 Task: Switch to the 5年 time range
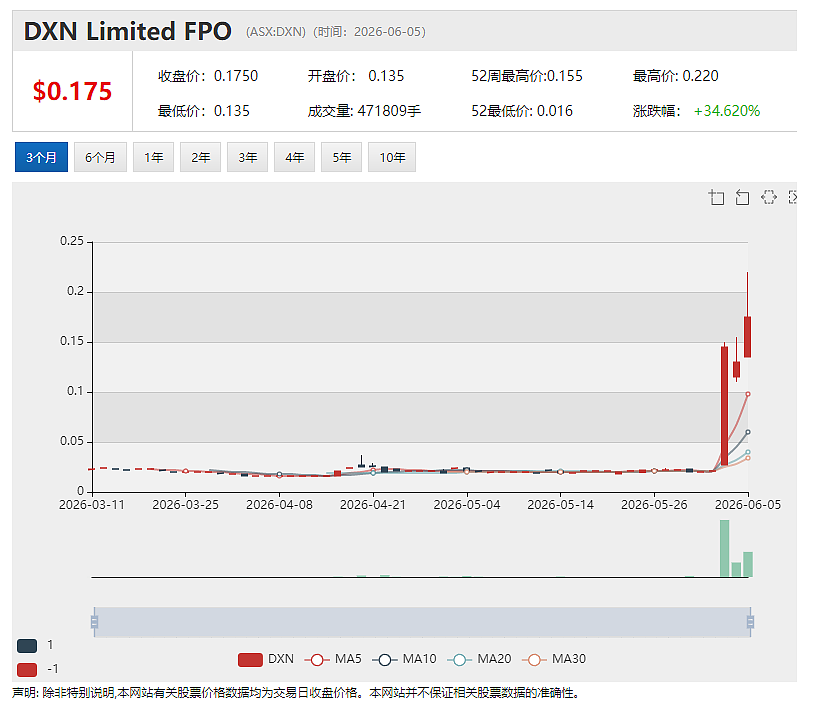point(341,157)
